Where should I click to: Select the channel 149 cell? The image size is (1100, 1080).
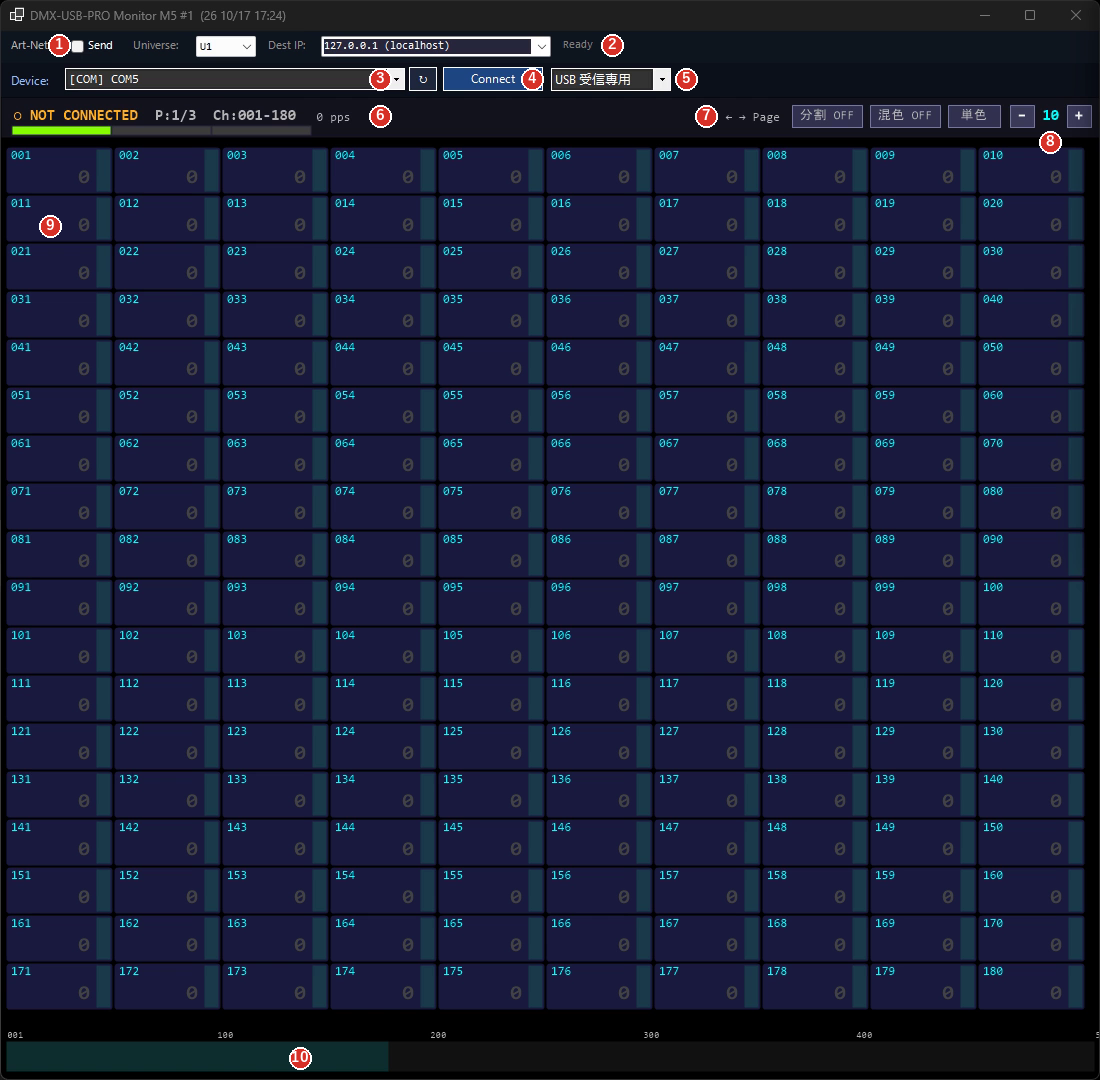[923, 842]
